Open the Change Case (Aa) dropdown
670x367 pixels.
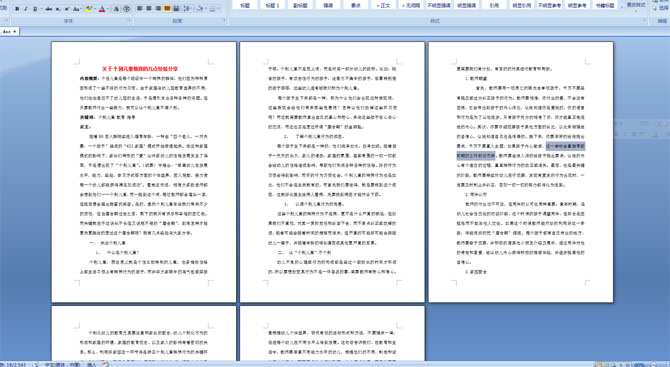click(x=77, y=9)
